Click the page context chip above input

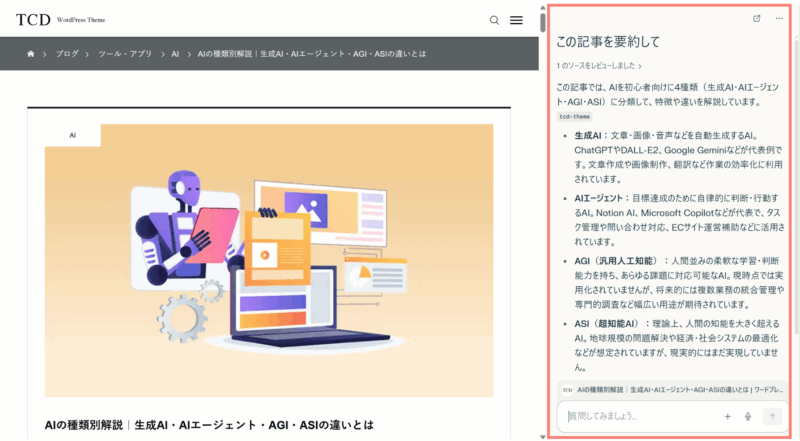(x=670, y=390)
